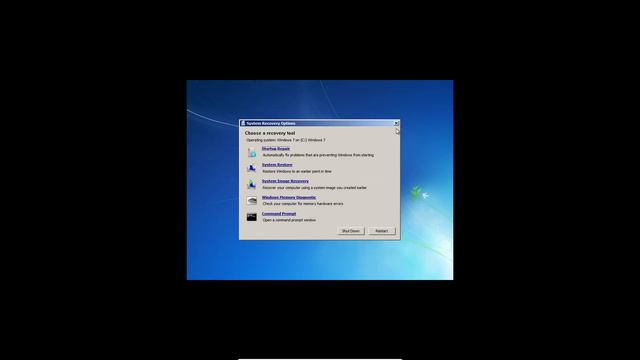
Task: Close the System Recovery Options dialog
Action: coord(396,123)
